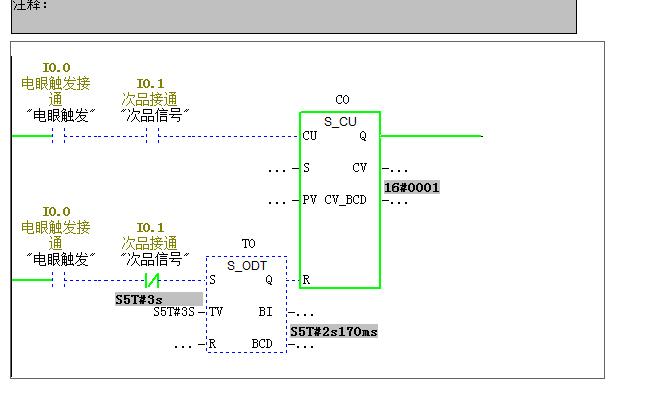Click the empty operand at counter CV output
Viewport: 649px width, 404px height.
400,168
